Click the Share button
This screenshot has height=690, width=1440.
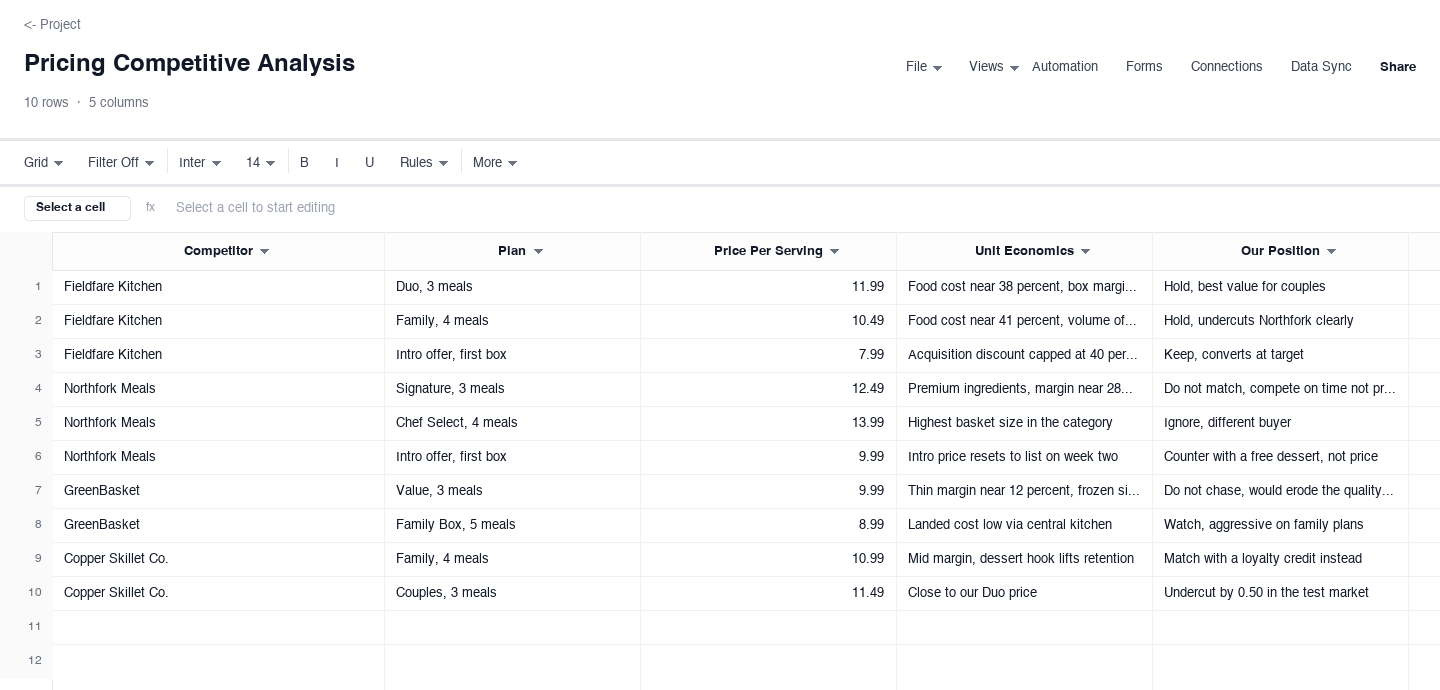1397,67
